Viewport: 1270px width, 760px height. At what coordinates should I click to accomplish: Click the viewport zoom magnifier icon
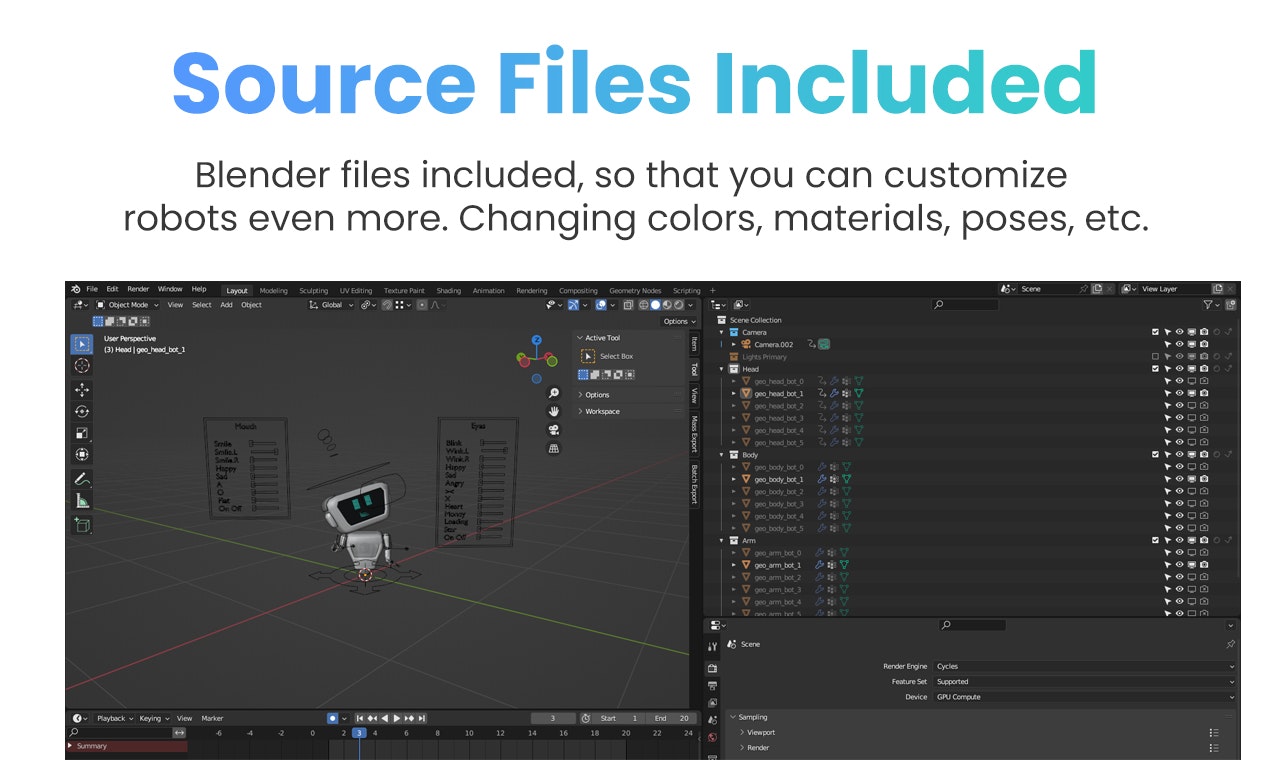[554, 394]
